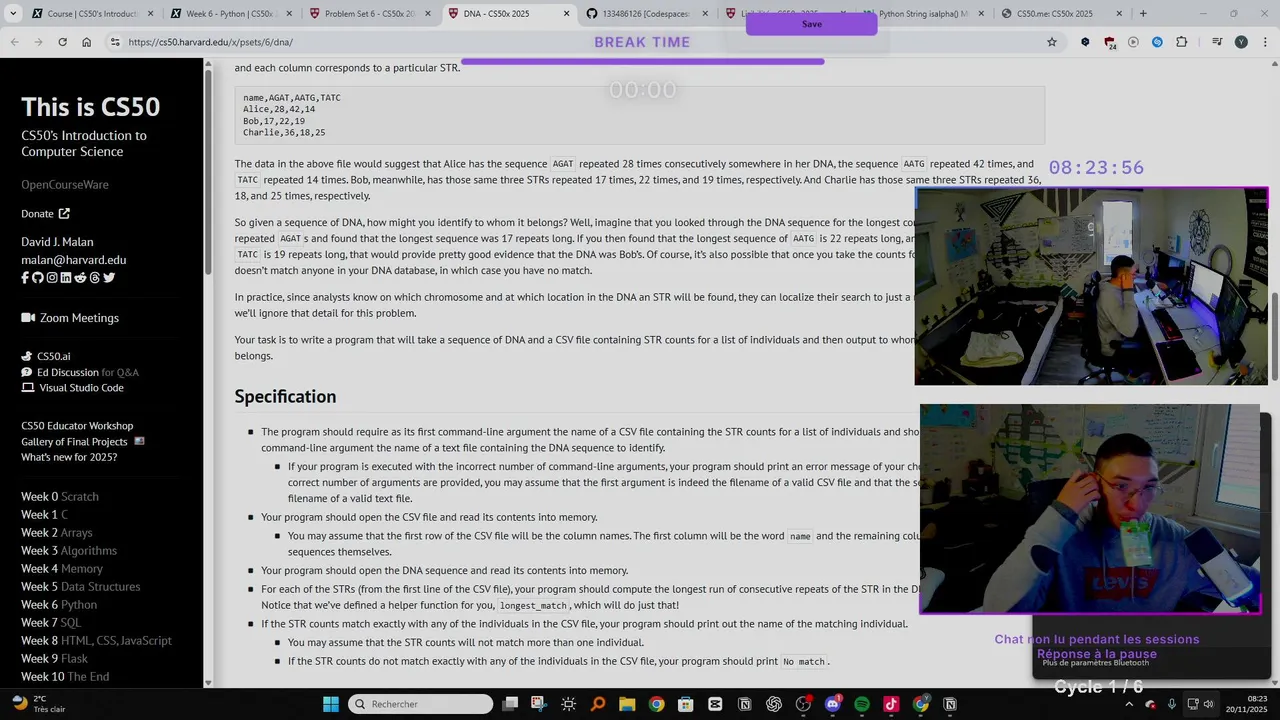Open ChatGPT from the taskbar

[773, 704]
